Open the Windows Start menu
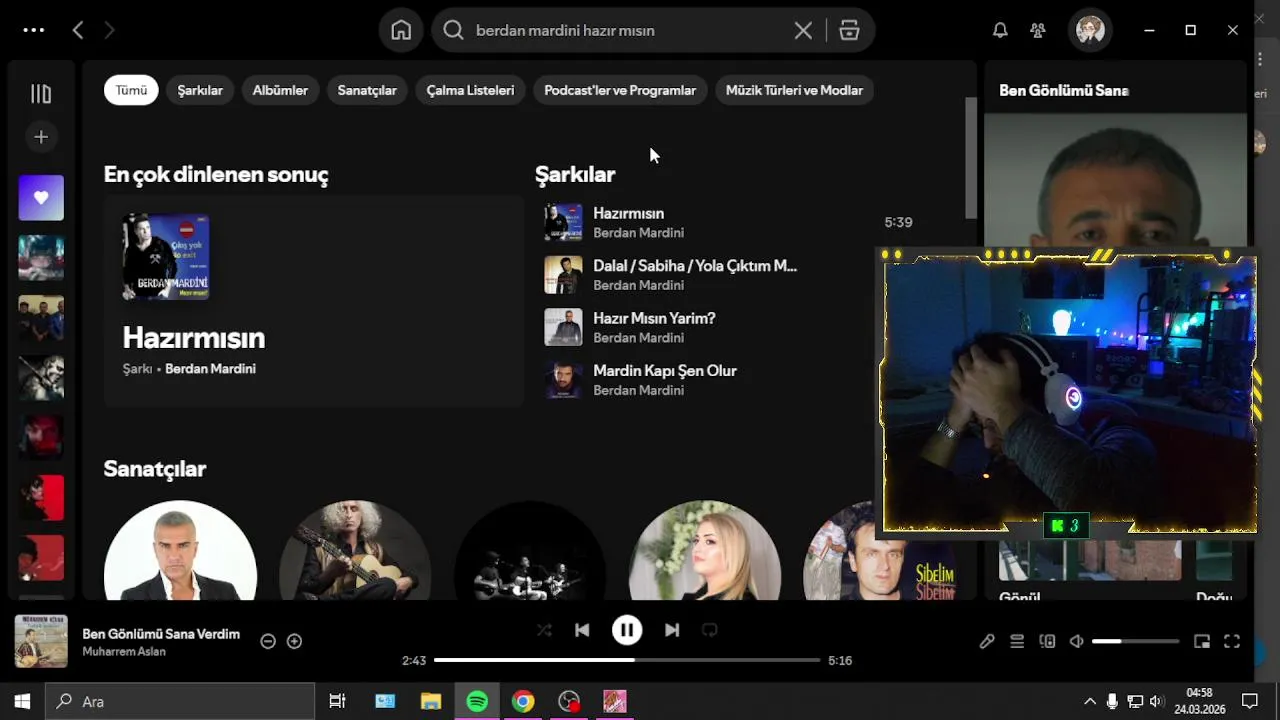This screenshot has width=1280, height=720. click(x=22, y=701)
